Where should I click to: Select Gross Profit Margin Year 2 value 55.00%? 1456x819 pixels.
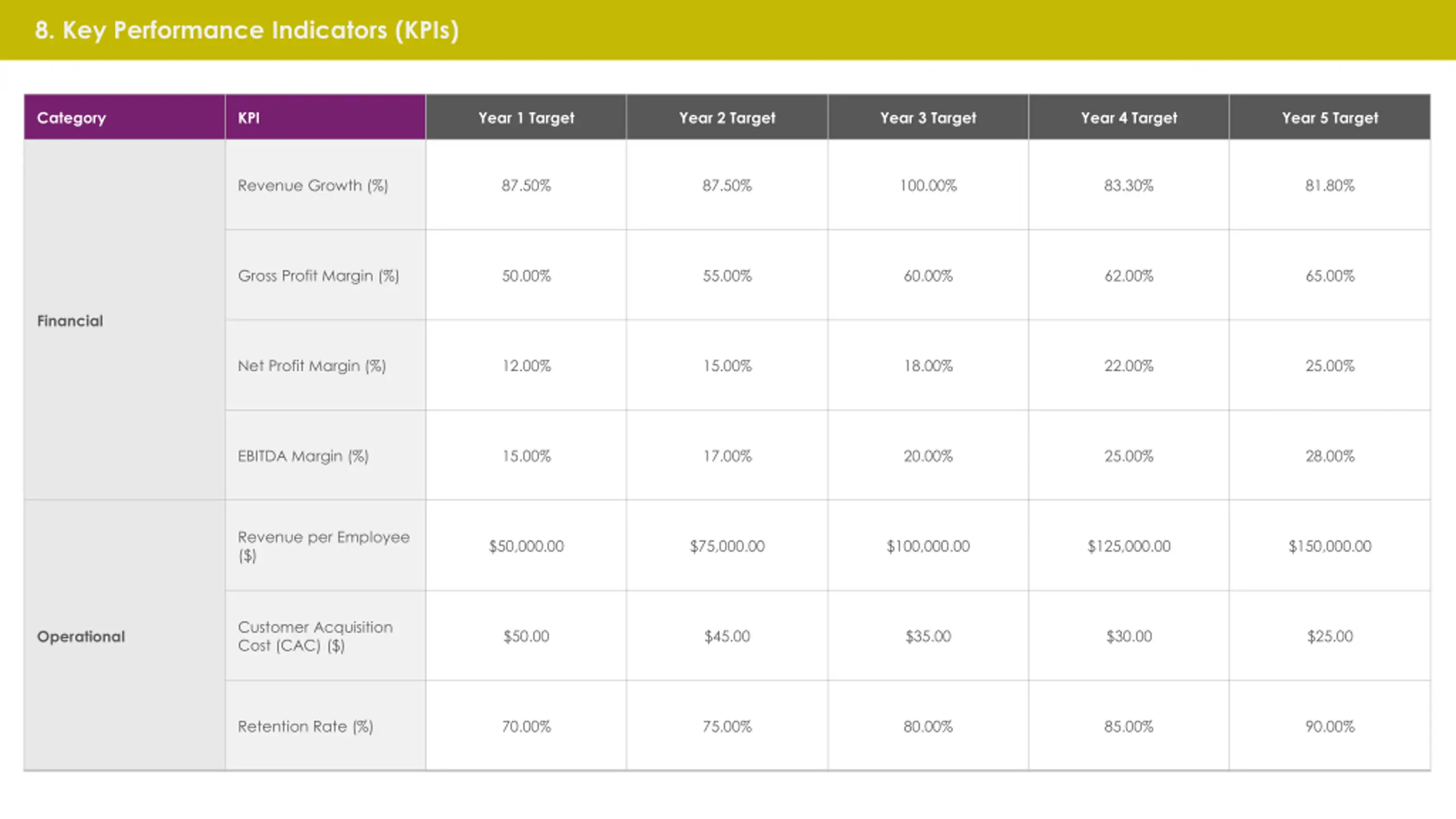pyautogui.click(x=727, y=276)
